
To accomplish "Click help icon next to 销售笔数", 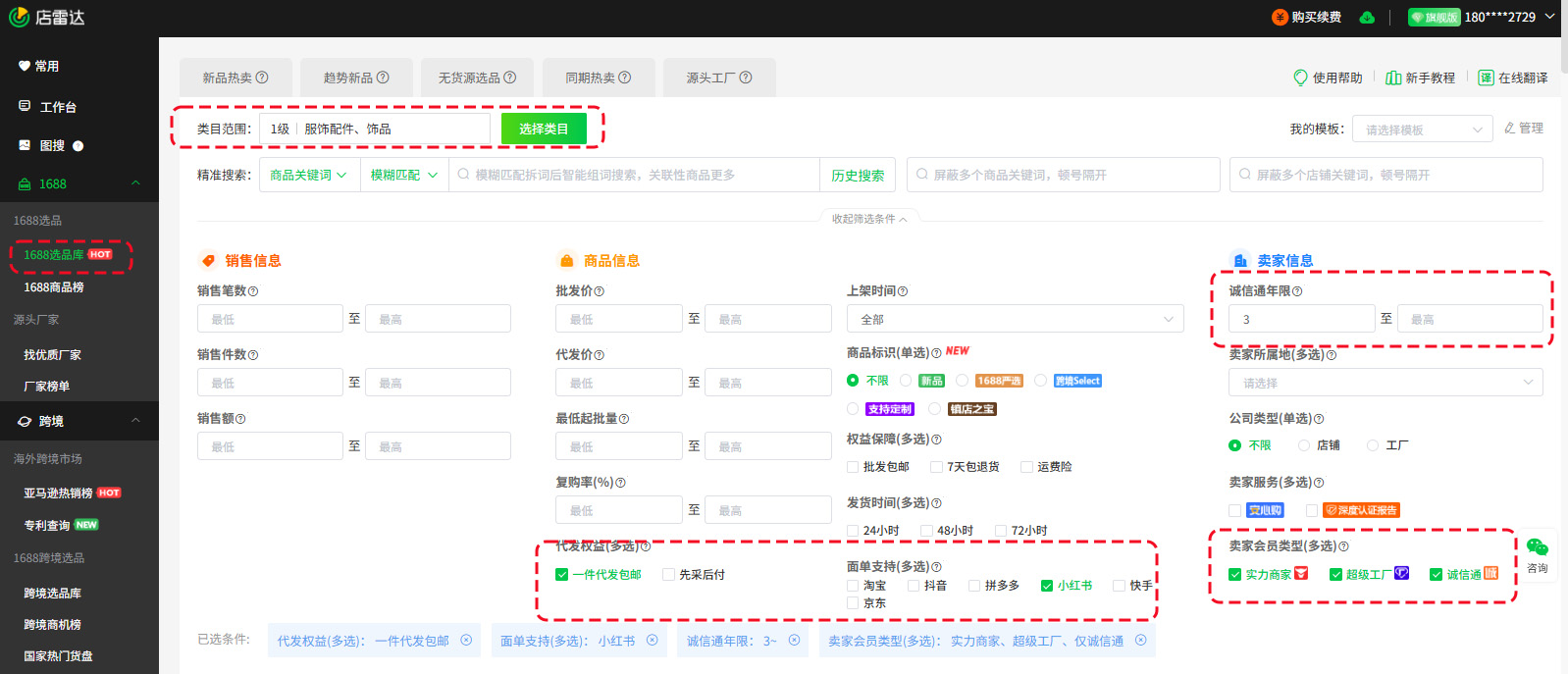I will 253,291.
